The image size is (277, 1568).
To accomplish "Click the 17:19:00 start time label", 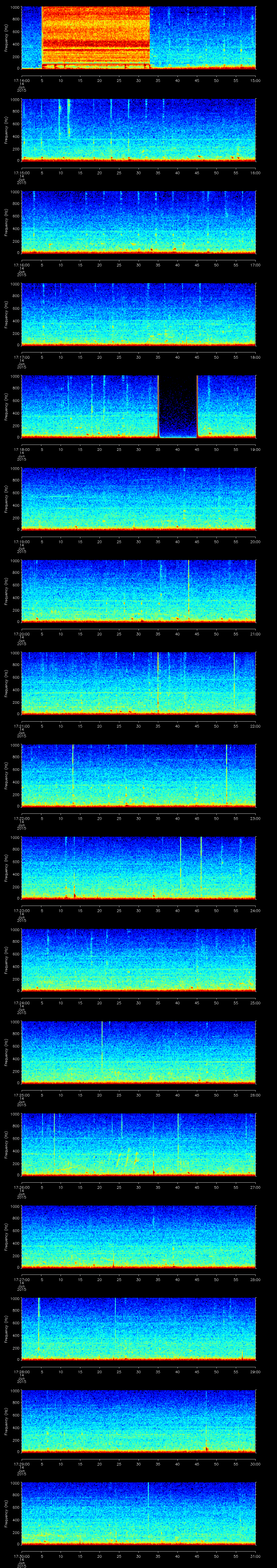I will tap(21, 542).
